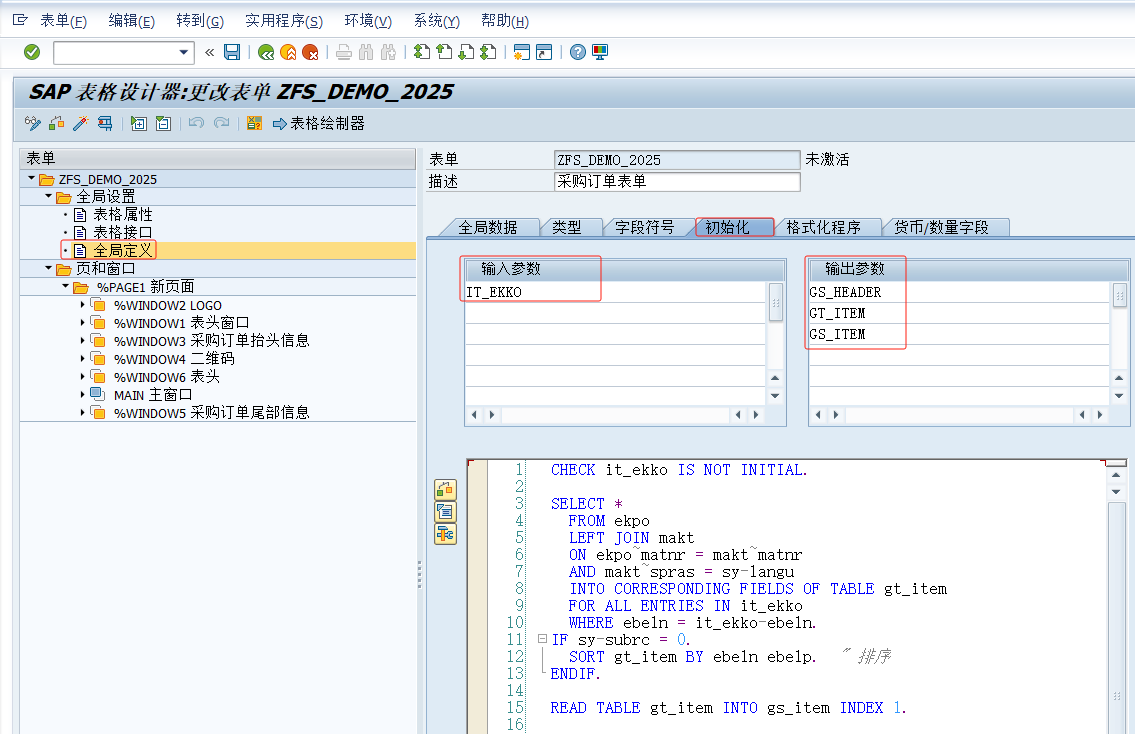
Task: Collapse the 全局设置 folder node
Action: [48, 196]
